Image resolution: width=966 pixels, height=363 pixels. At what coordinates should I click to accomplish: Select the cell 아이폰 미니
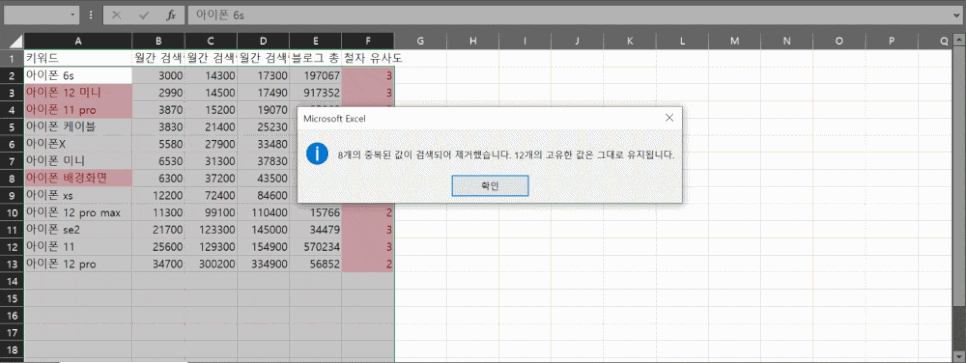click(x=78, y=161)
